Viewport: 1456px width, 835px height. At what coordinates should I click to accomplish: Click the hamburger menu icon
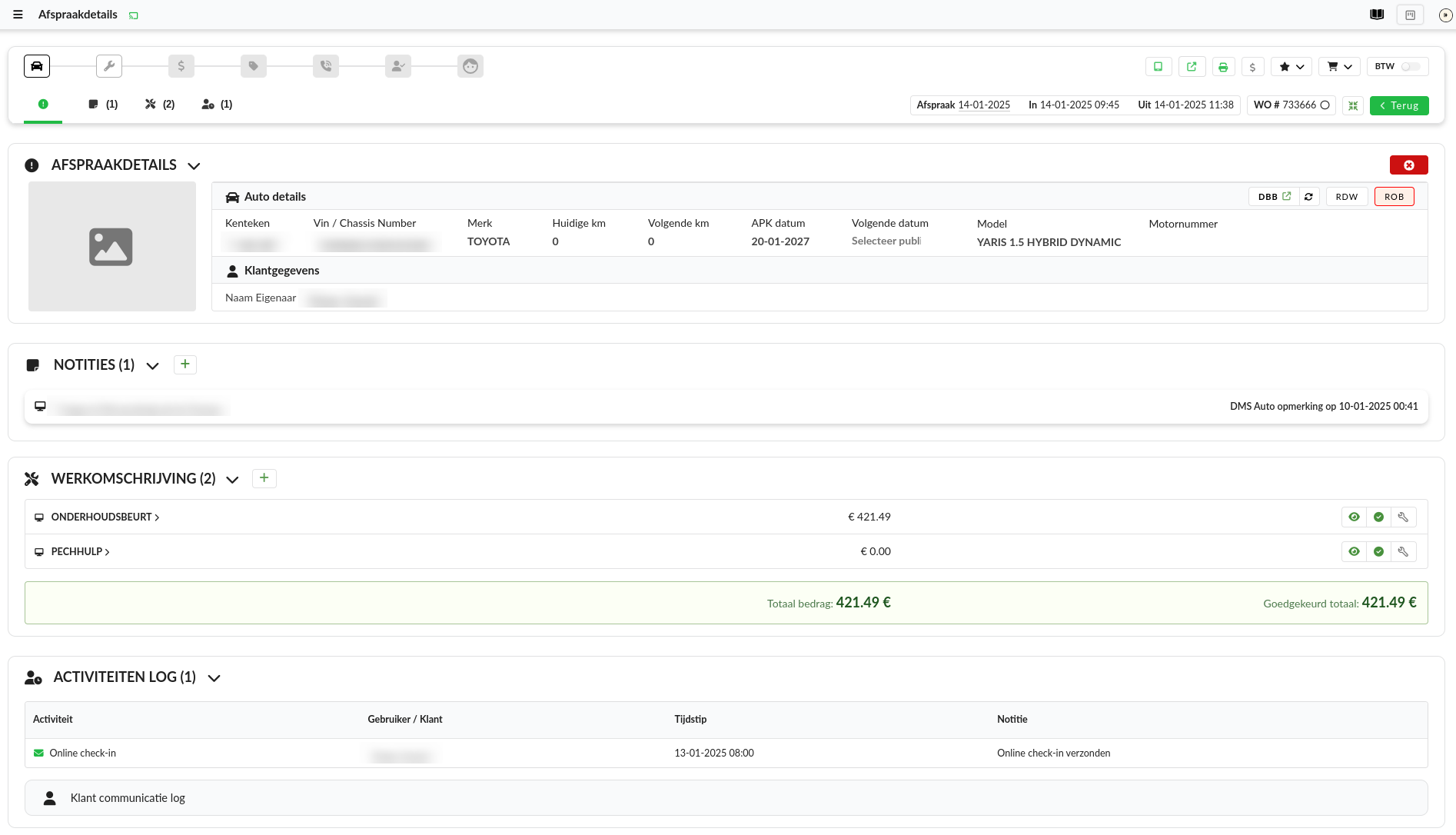[x=18, y=15]
